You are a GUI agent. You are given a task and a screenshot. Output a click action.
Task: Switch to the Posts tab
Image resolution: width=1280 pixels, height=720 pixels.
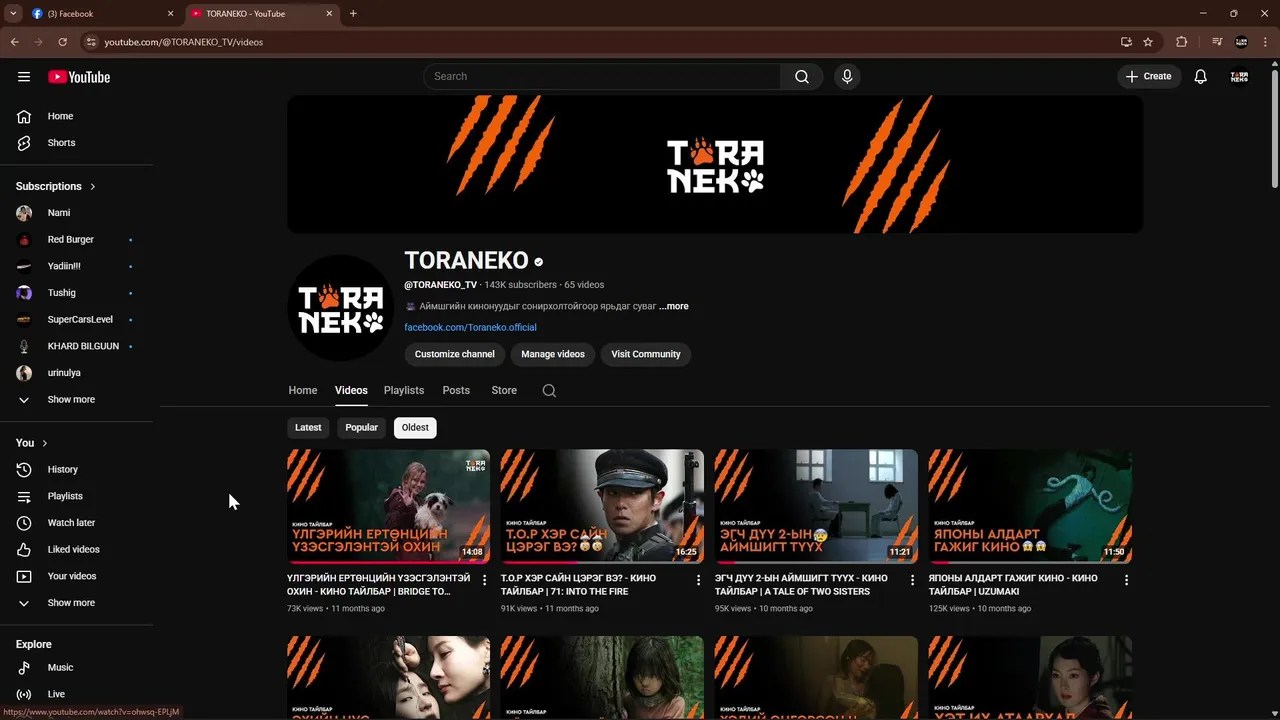[x=456, y=391]
